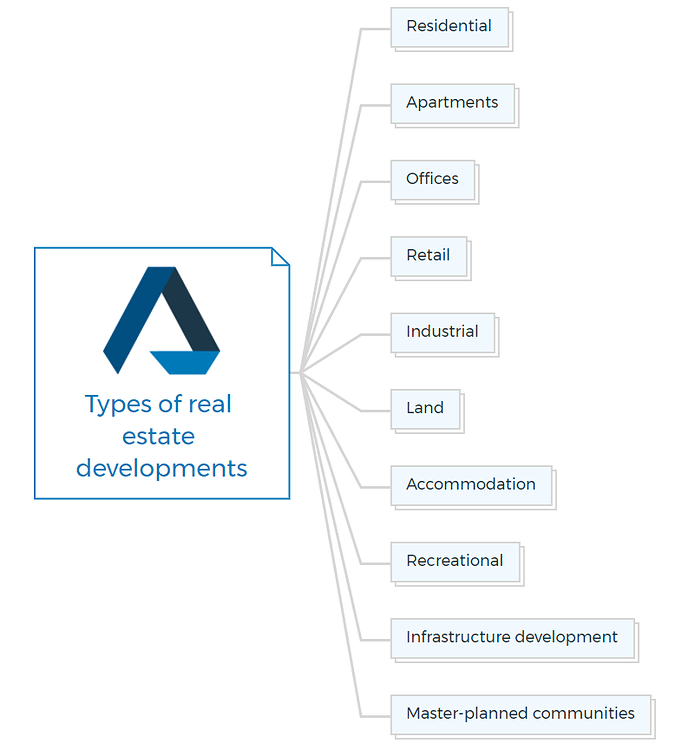The height and width of the screenshot is (750, 694).
Task: Click the "Types of real estate developments" title
Action: point(161,436)
